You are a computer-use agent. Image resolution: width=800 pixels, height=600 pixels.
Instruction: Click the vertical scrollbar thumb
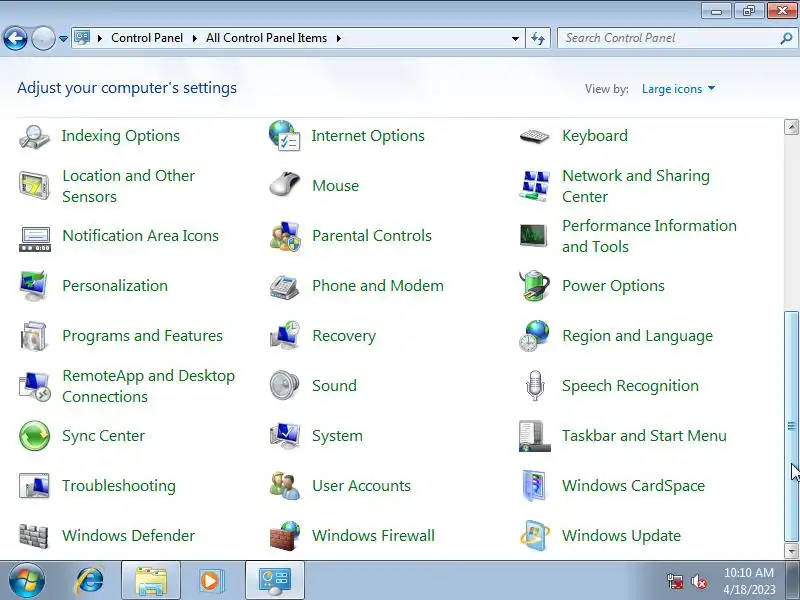pyautogui.click(x=791, y=426)
